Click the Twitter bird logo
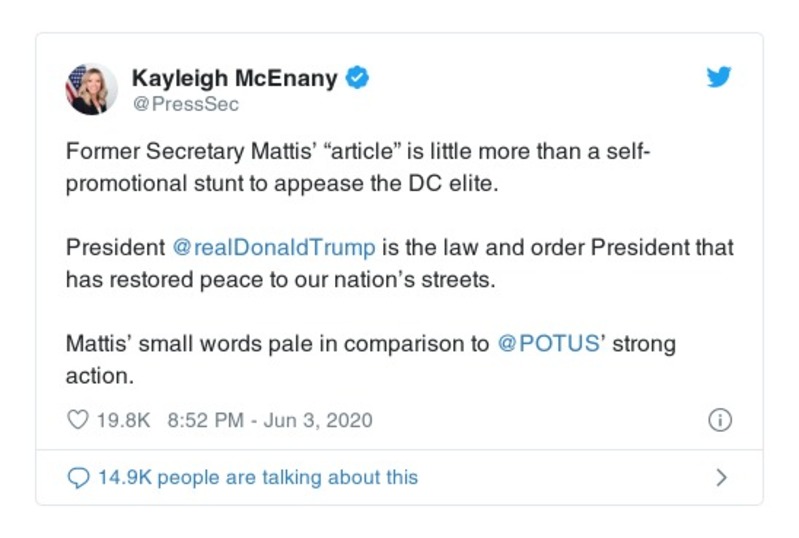 719,78
